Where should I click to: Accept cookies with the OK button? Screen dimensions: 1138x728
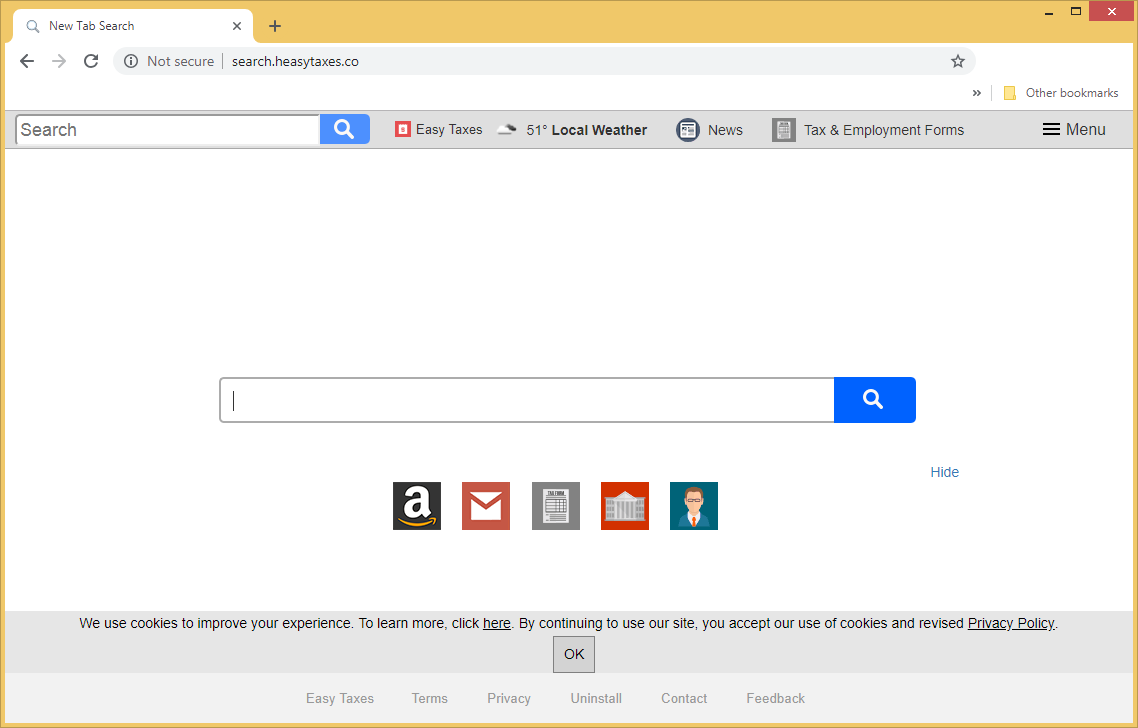(574, 654)
